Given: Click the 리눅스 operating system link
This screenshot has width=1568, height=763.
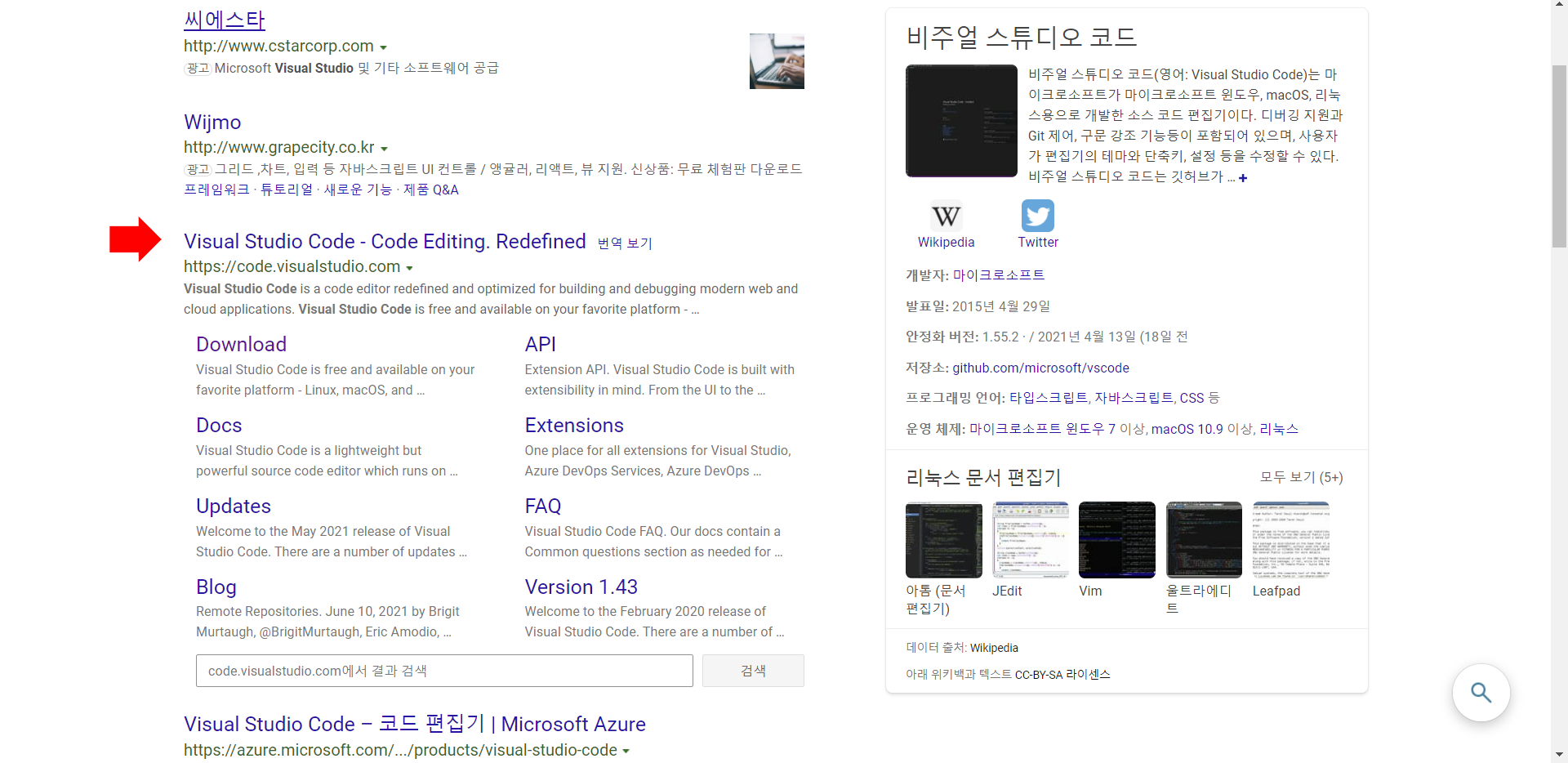Looking at the screenshot, I should click(x=1279, y=429).
